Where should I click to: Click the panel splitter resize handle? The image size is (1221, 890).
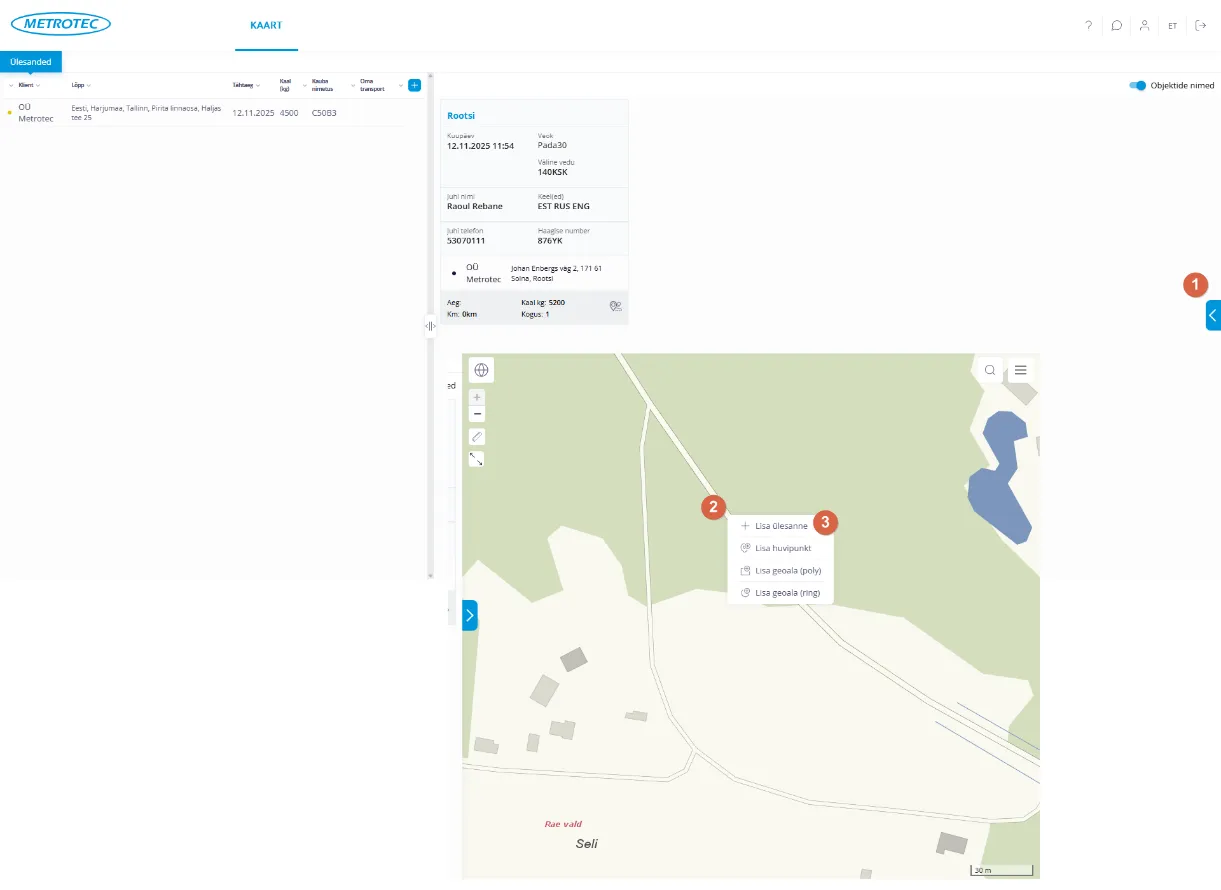click(430, 326)
